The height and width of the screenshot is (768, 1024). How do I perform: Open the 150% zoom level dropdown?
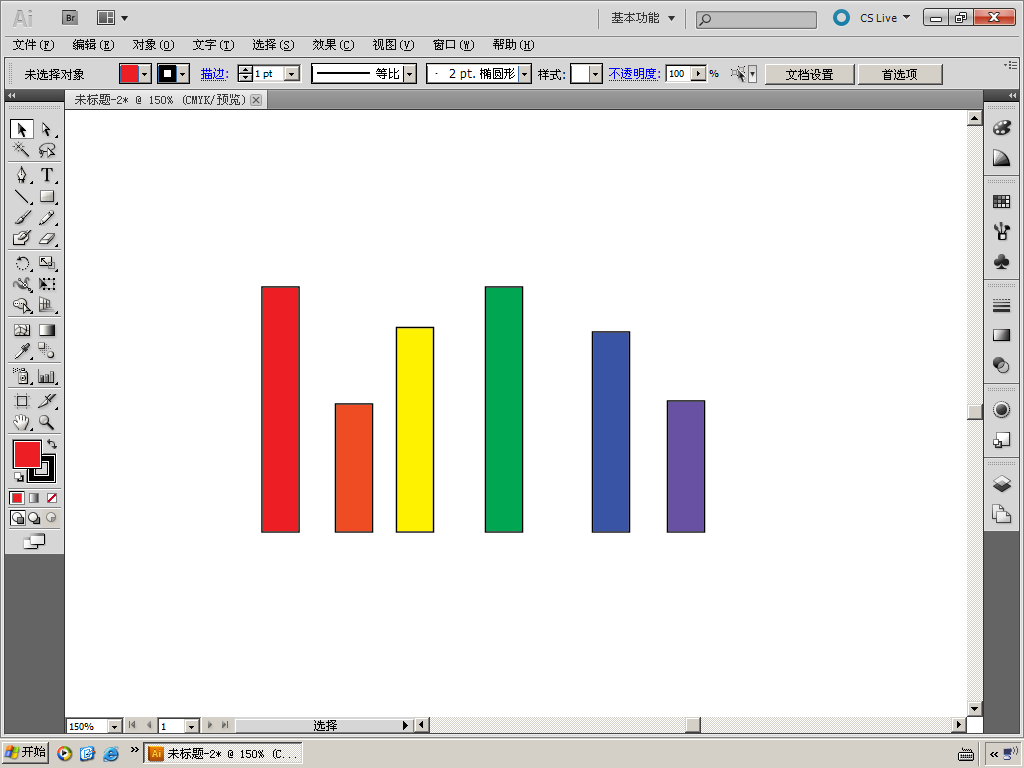click(114, 726)
